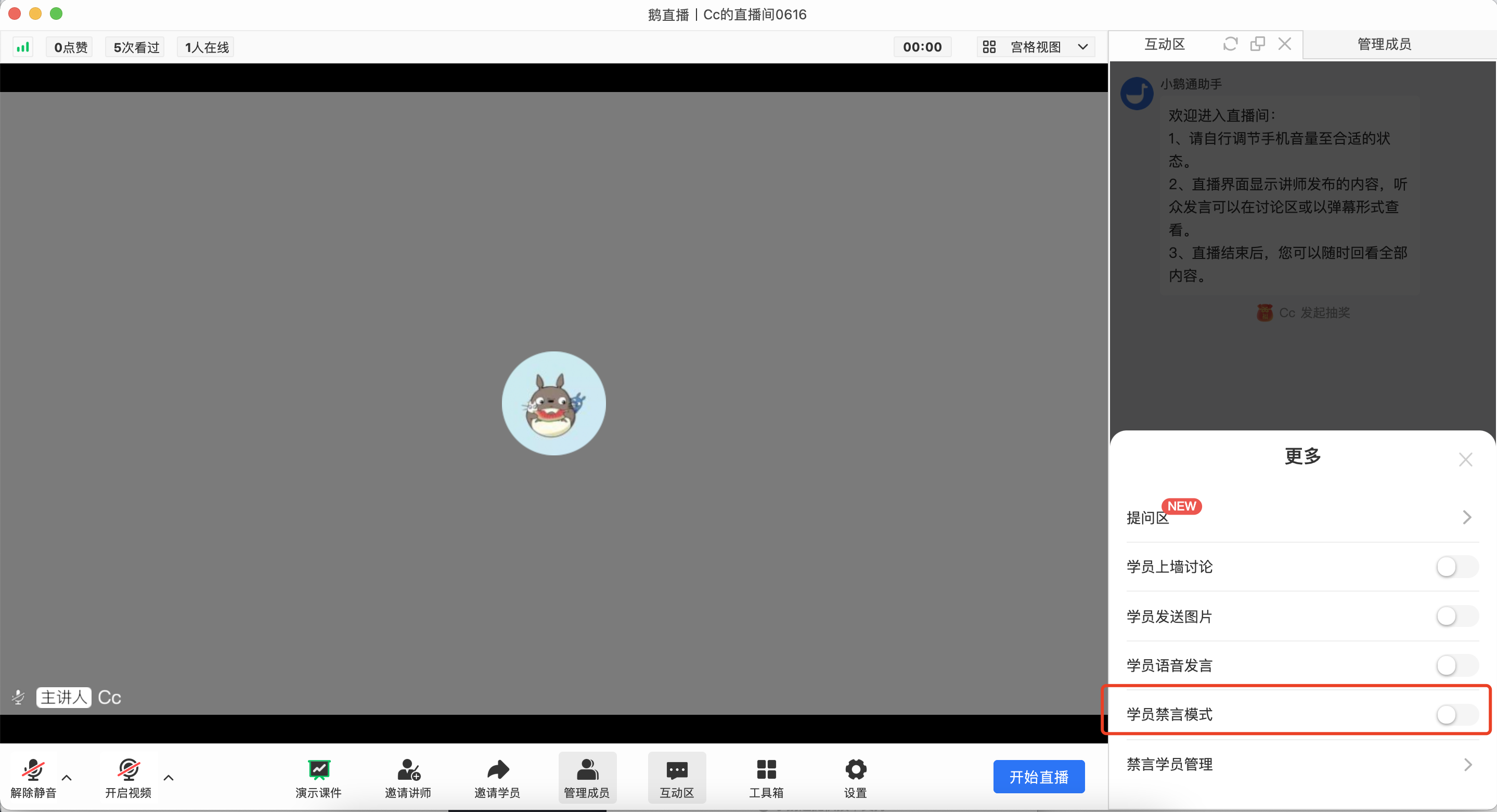Enable 学员发送图片 switch
1497x812 pixels.
pyautogui.click(x=1457, y=616)
